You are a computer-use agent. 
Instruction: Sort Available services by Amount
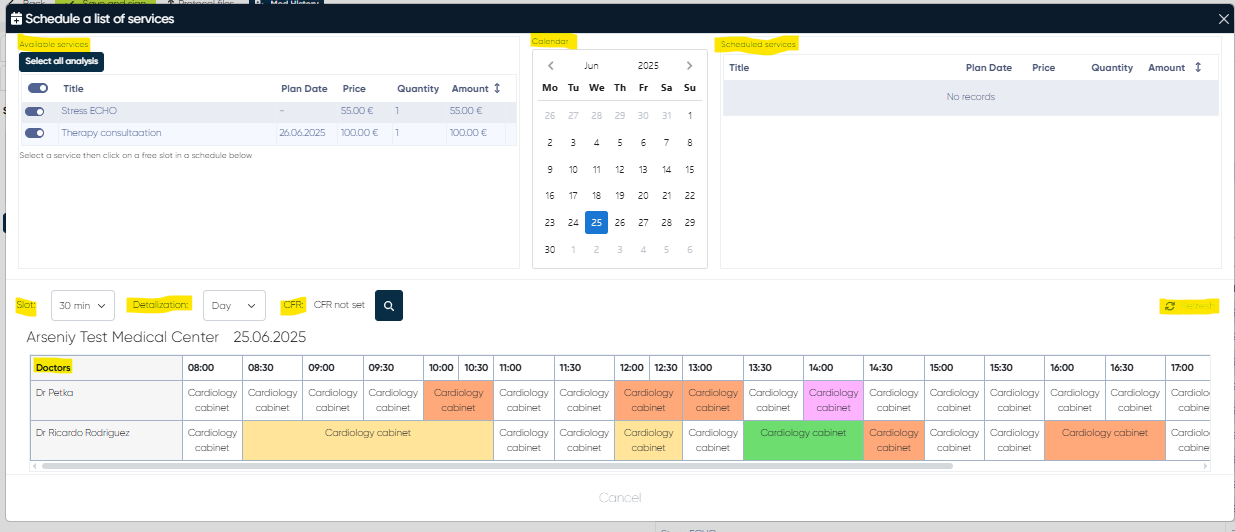coord(497,89)
